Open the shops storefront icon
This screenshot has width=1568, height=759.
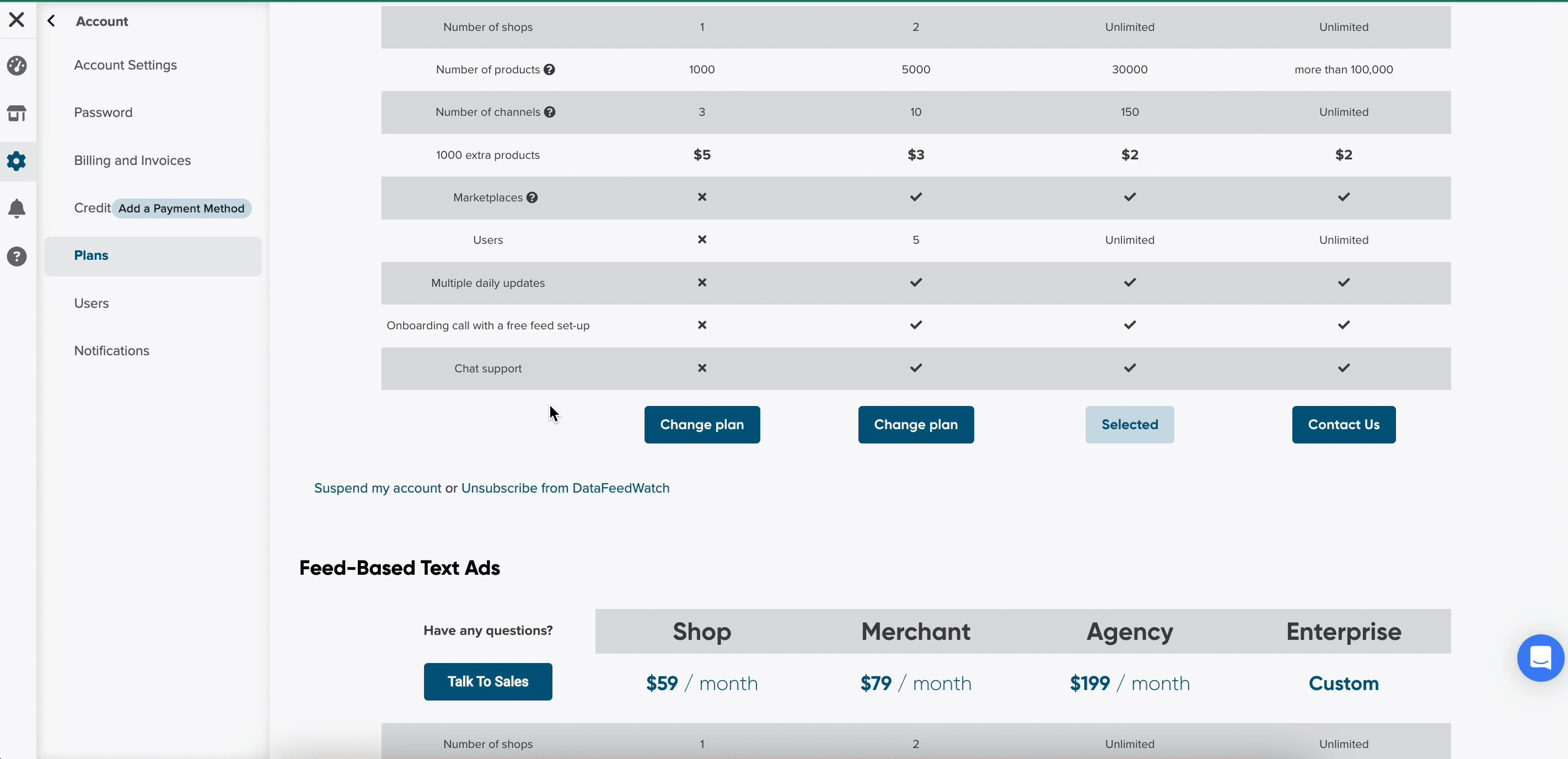coord(17,113)
